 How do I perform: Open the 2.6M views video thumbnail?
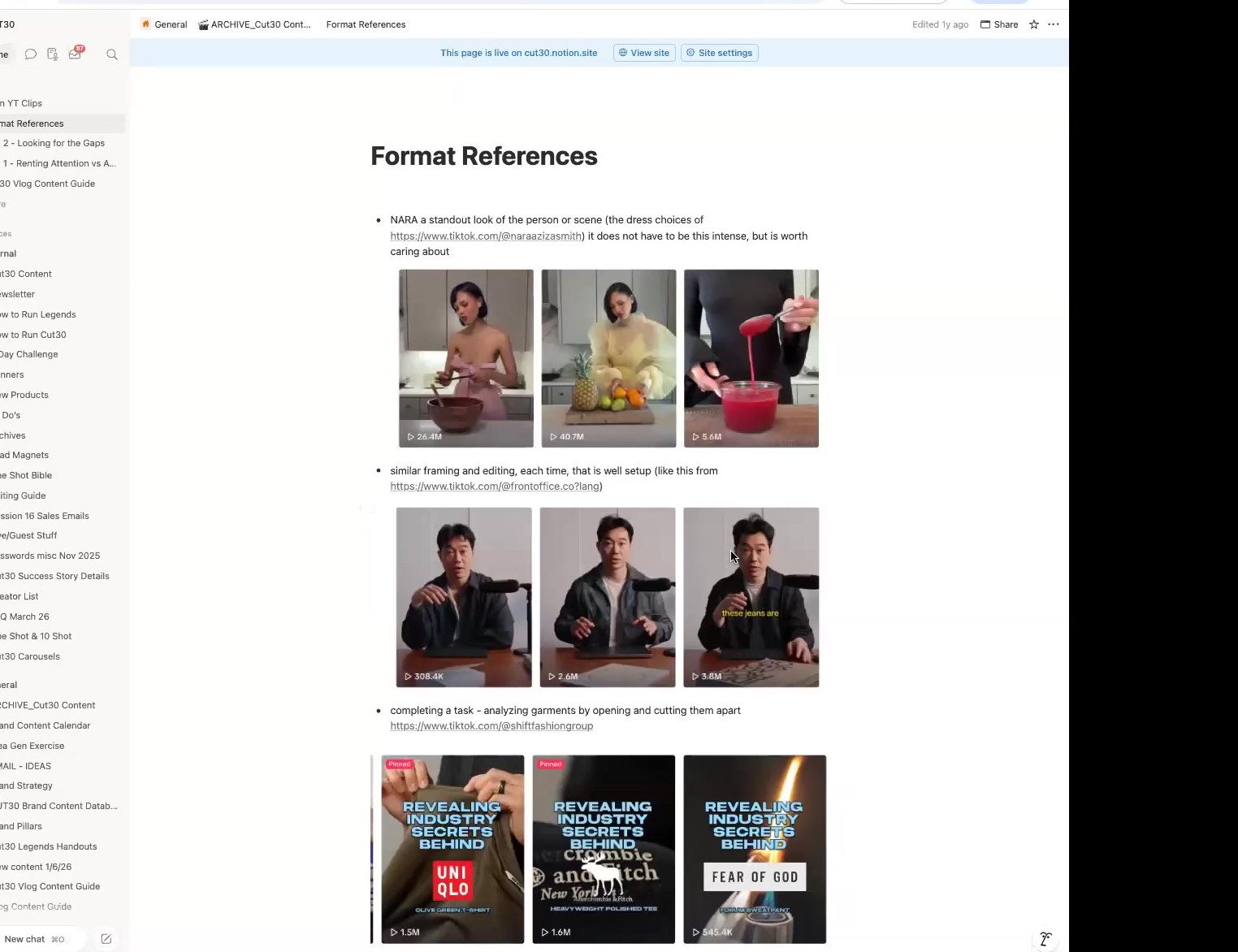click(608, 597)
